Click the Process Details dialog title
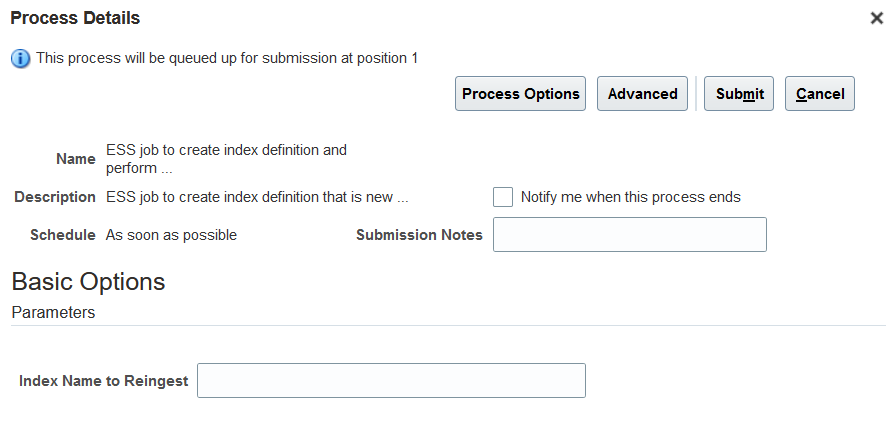 (x=75, y=18)
